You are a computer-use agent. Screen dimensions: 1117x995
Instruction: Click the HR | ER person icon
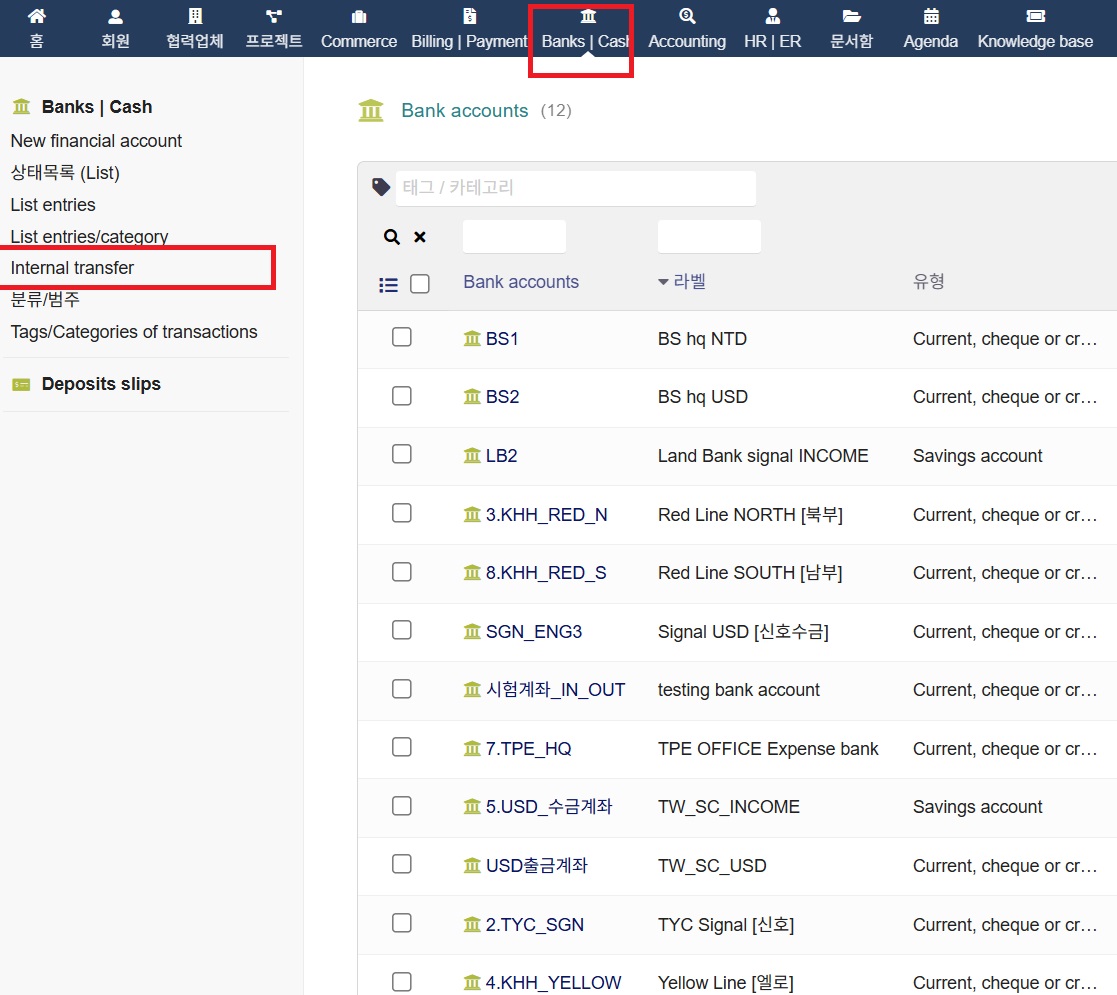pyautogui.click(x=772, y=16)
